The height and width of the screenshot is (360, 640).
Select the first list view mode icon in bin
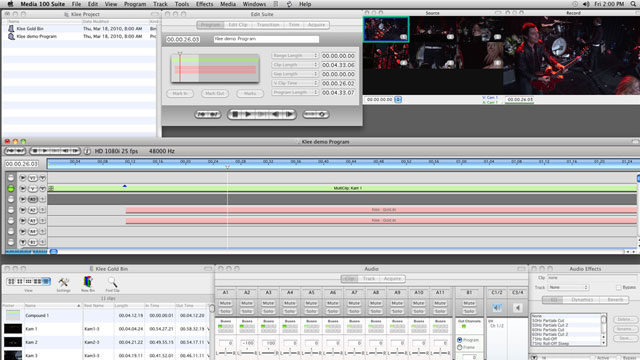11,282
